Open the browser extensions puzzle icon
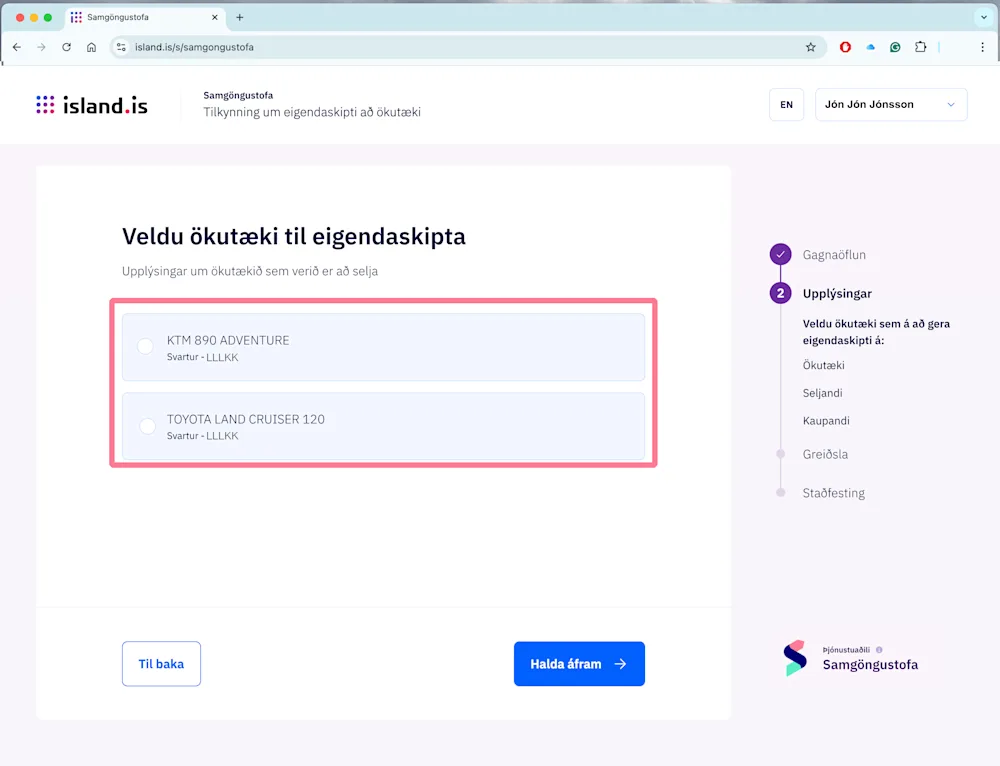The width and height of the screenshot is (1000, 766). click(x=921, y=46)
